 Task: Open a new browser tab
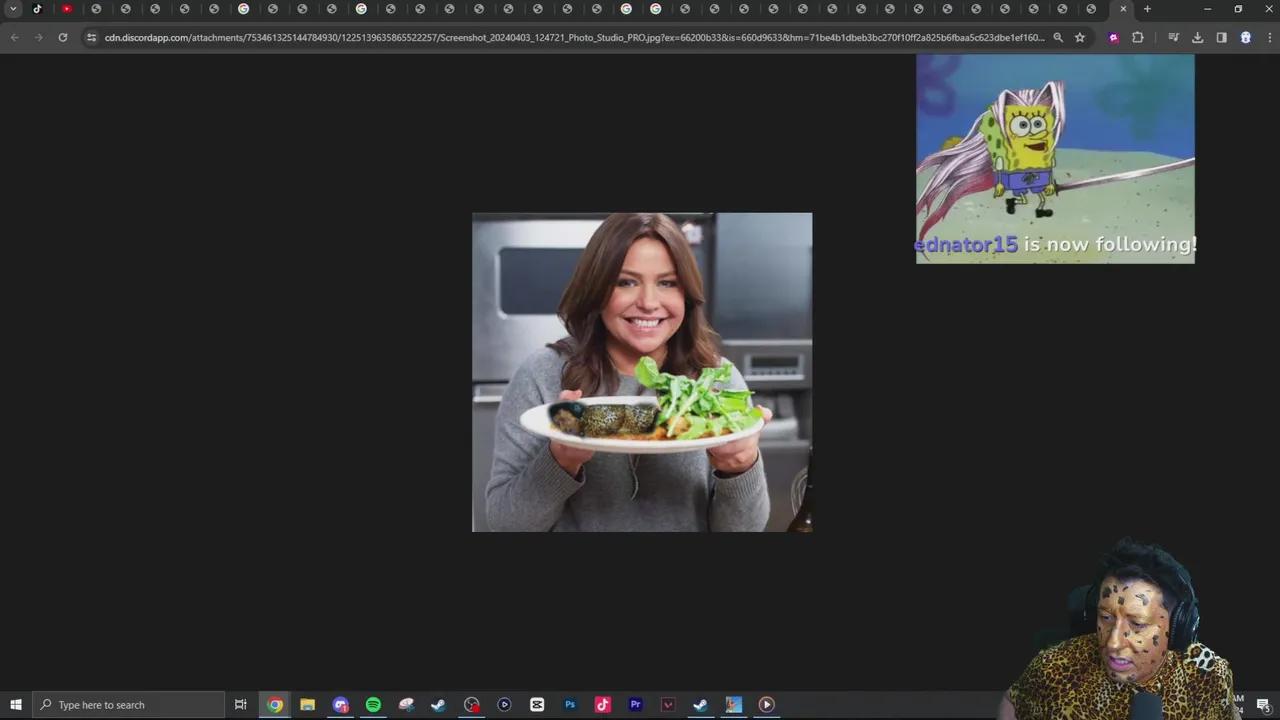pyautogui.click(x=1147, y=9)
